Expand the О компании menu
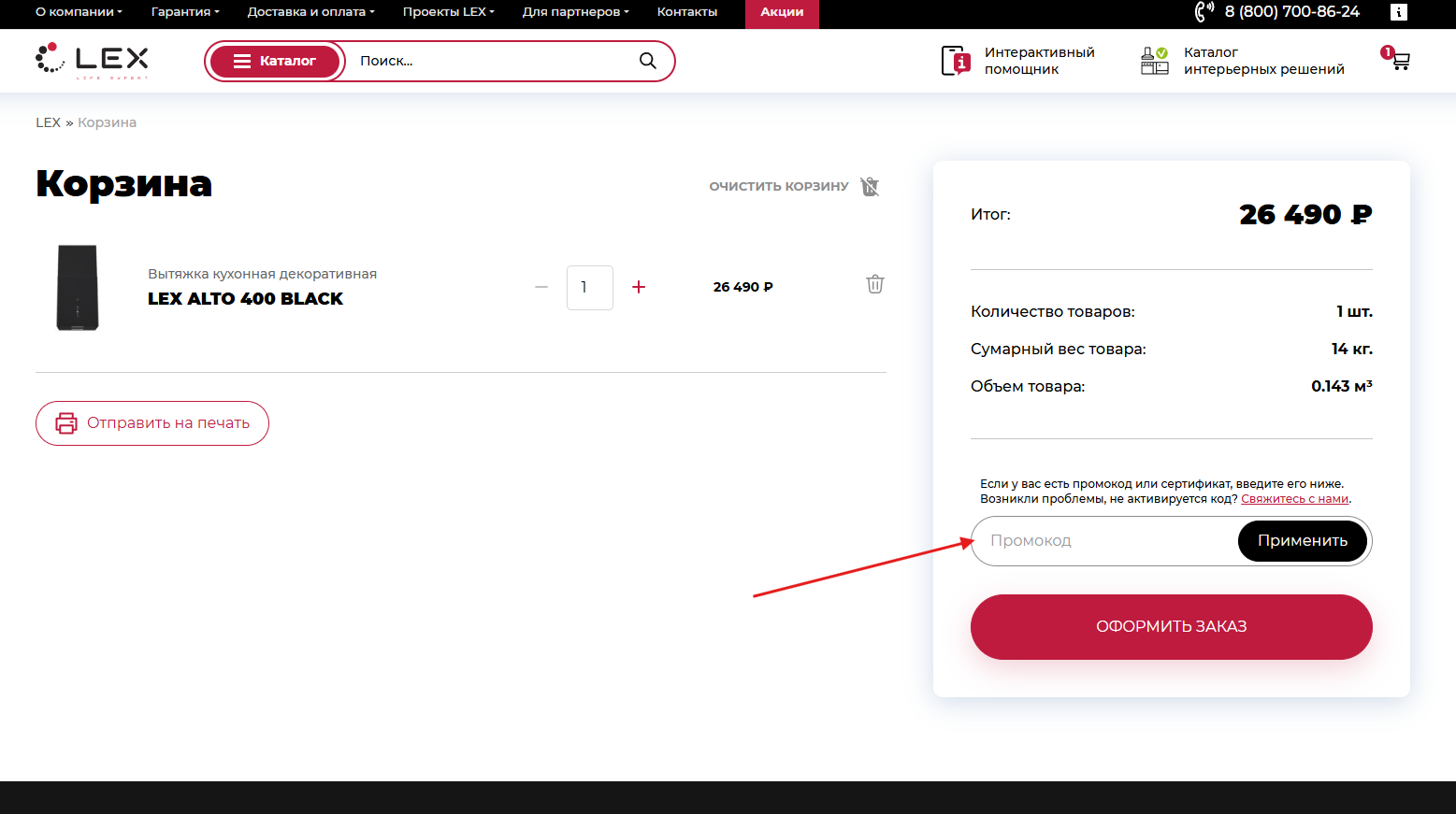This screenshot has width=1456, height=814. (79, 12)
